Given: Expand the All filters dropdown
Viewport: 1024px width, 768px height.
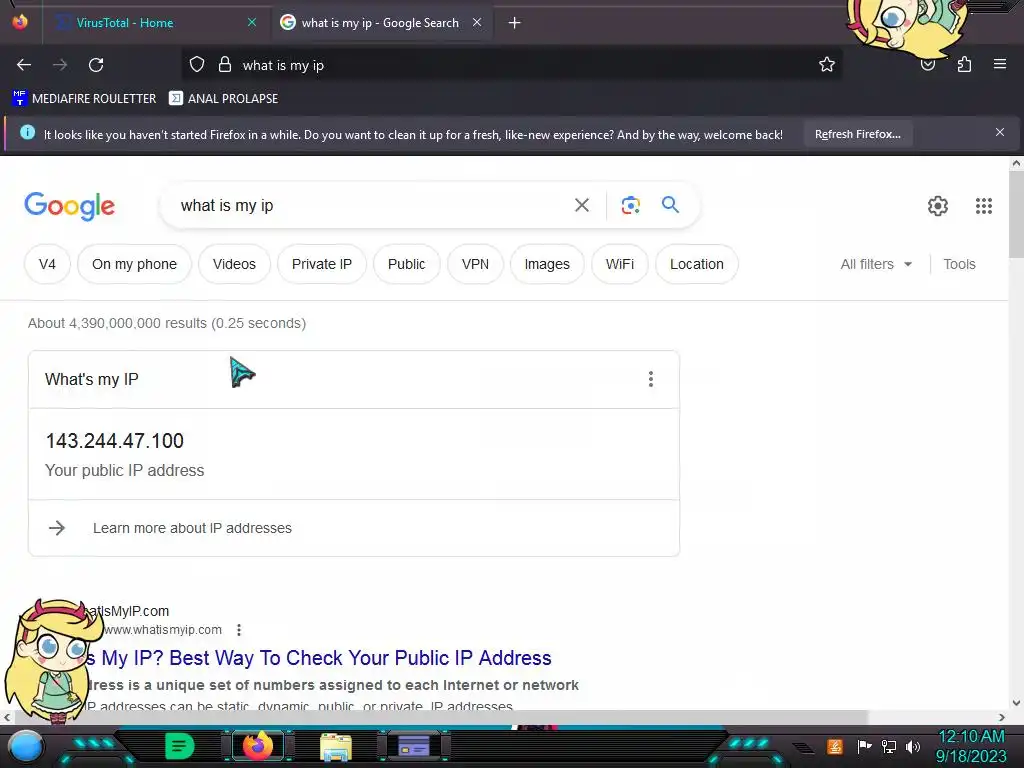Looking at the screenshot, I should [x=876, y=264].
